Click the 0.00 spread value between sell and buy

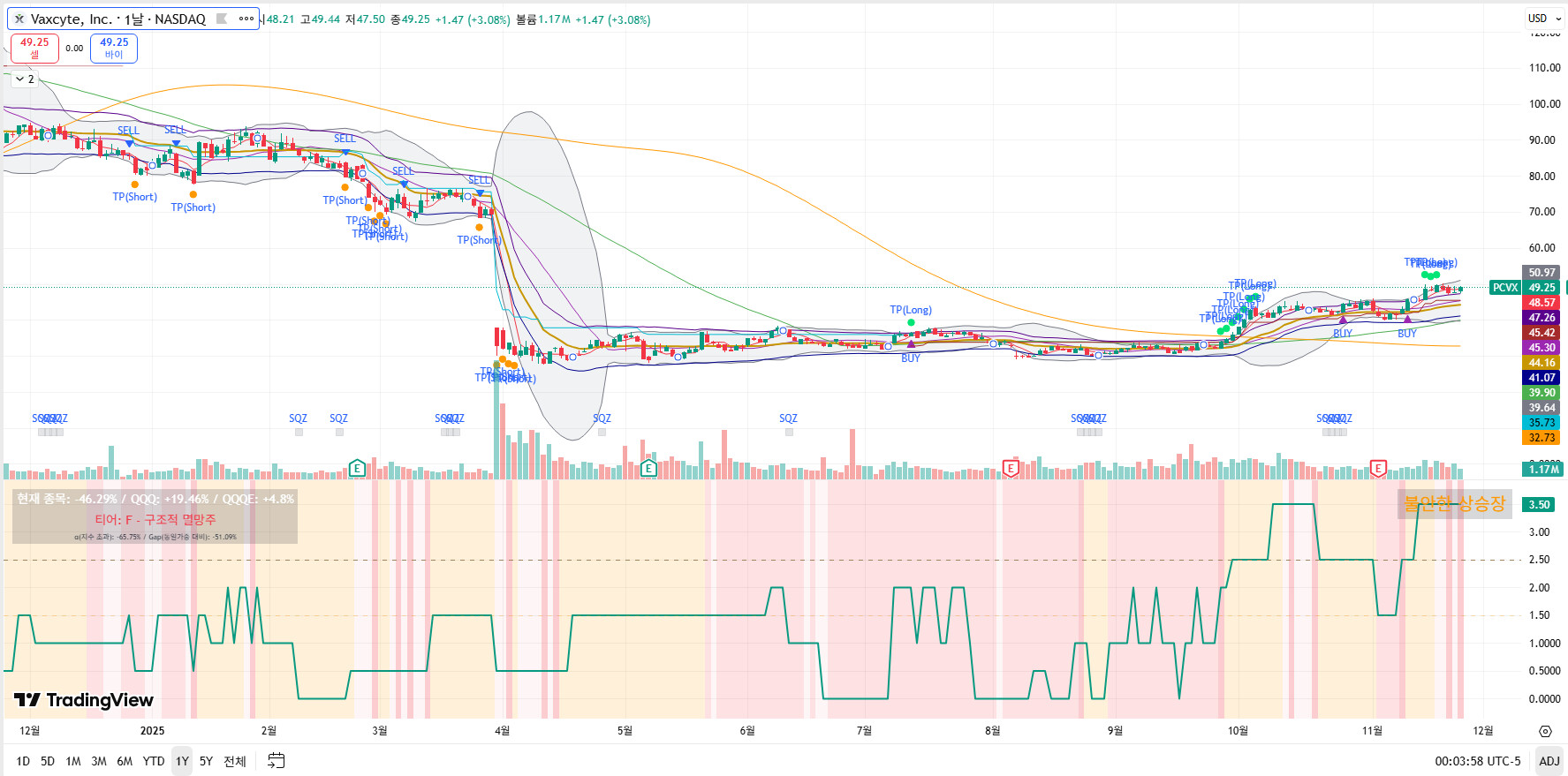click(74, 49)
